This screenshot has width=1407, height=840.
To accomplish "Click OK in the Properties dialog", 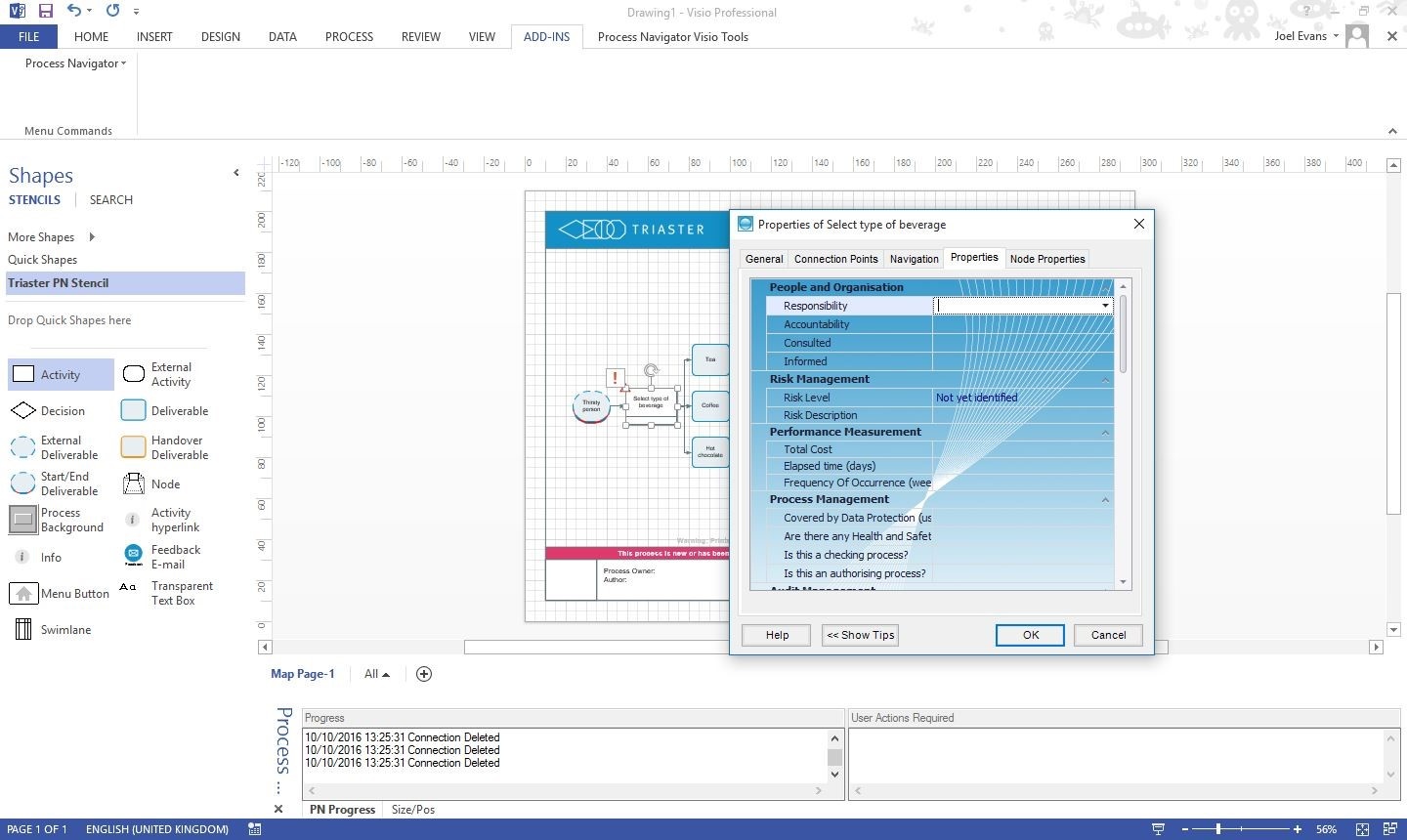I will (1029, 635).
